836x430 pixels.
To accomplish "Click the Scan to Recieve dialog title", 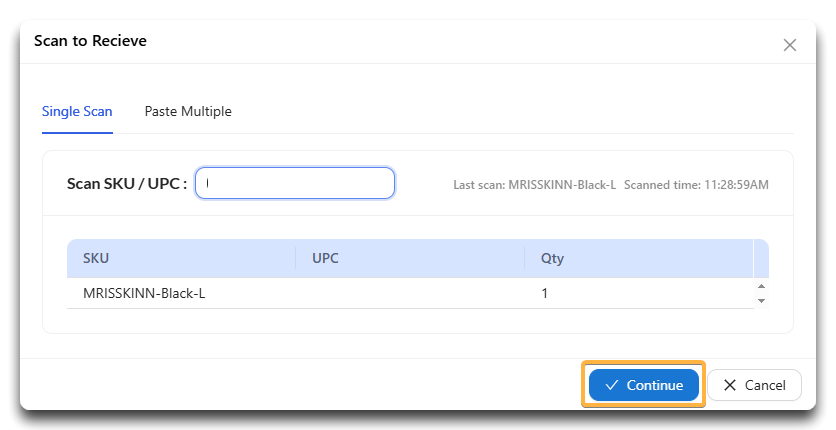I will 90,41.
